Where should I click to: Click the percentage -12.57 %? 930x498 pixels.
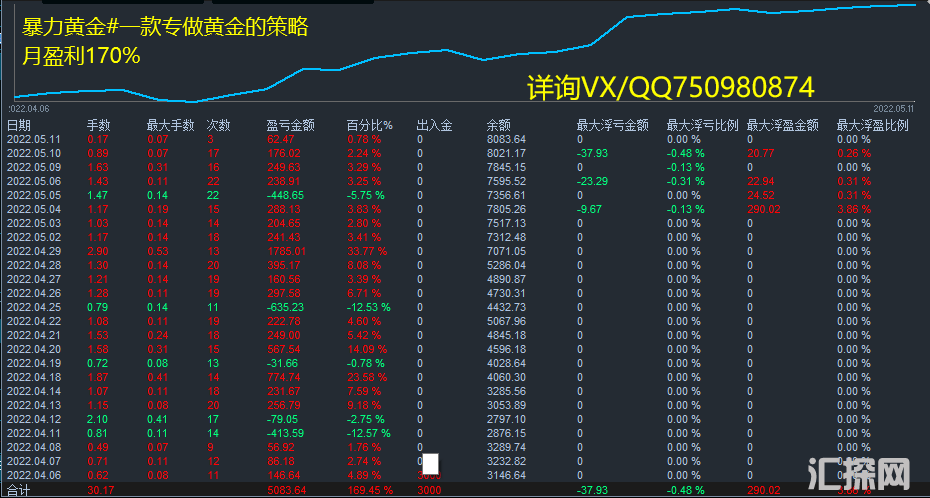pos(369,433)
